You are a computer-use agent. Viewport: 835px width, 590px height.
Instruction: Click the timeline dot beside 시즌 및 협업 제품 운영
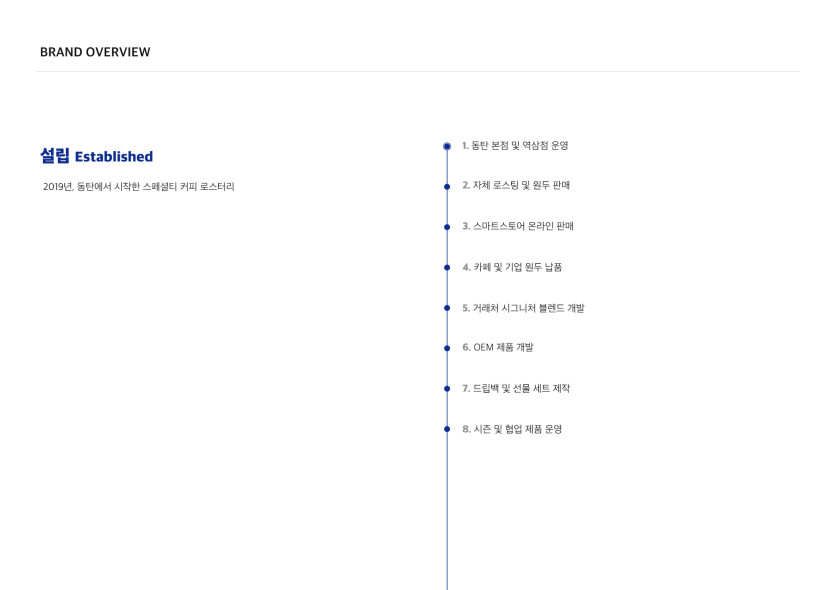[x=447, y=429]
